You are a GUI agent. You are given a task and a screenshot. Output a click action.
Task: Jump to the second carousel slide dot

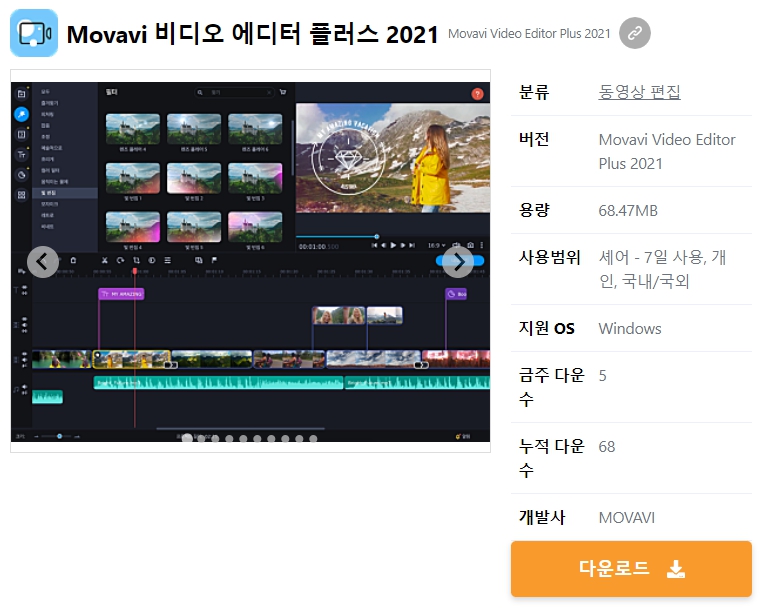tap(201, 439)
